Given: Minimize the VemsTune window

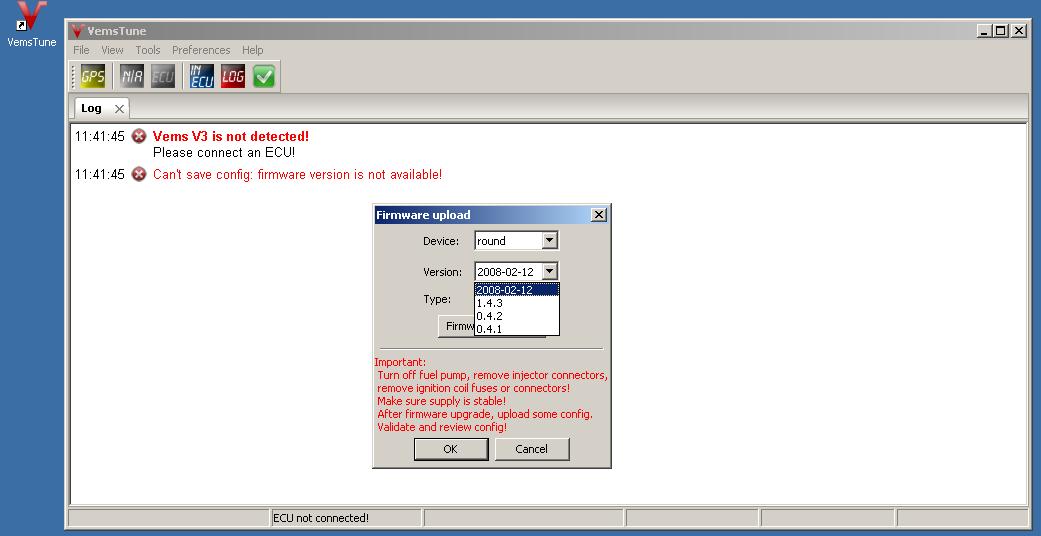Looking at the screenshot, I should (985, 31).
